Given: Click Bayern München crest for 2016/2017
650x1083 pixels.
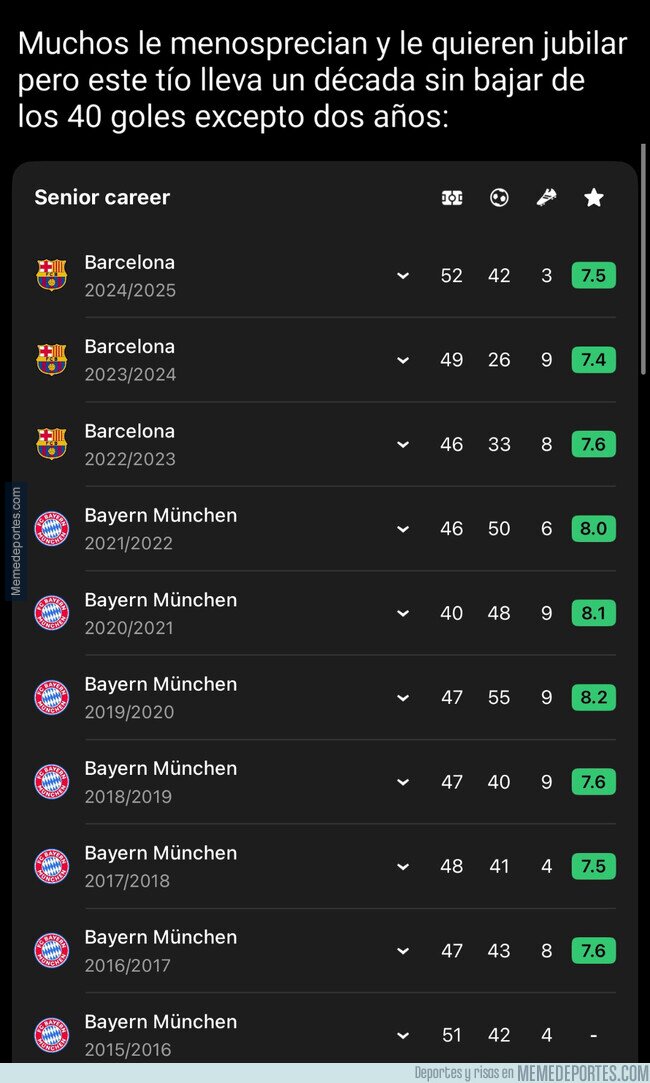Looking at the screenshot, I should 52,950.
